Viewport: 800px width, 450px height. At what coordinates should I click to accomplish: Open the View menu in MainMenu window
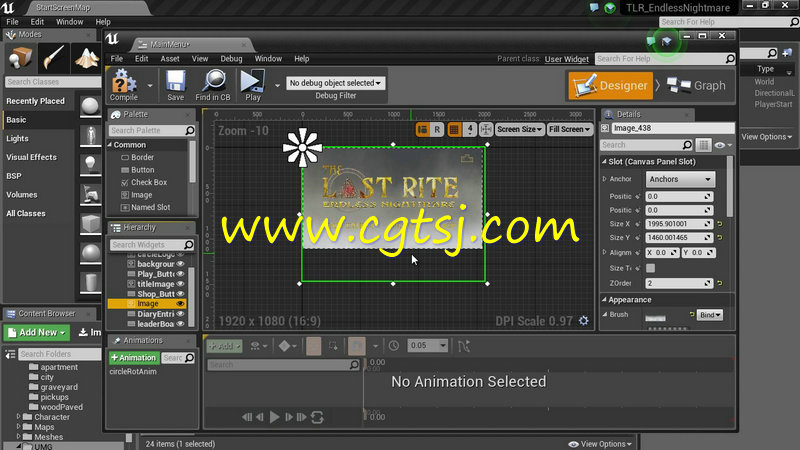pyautogui.click(x=199, y=59)
